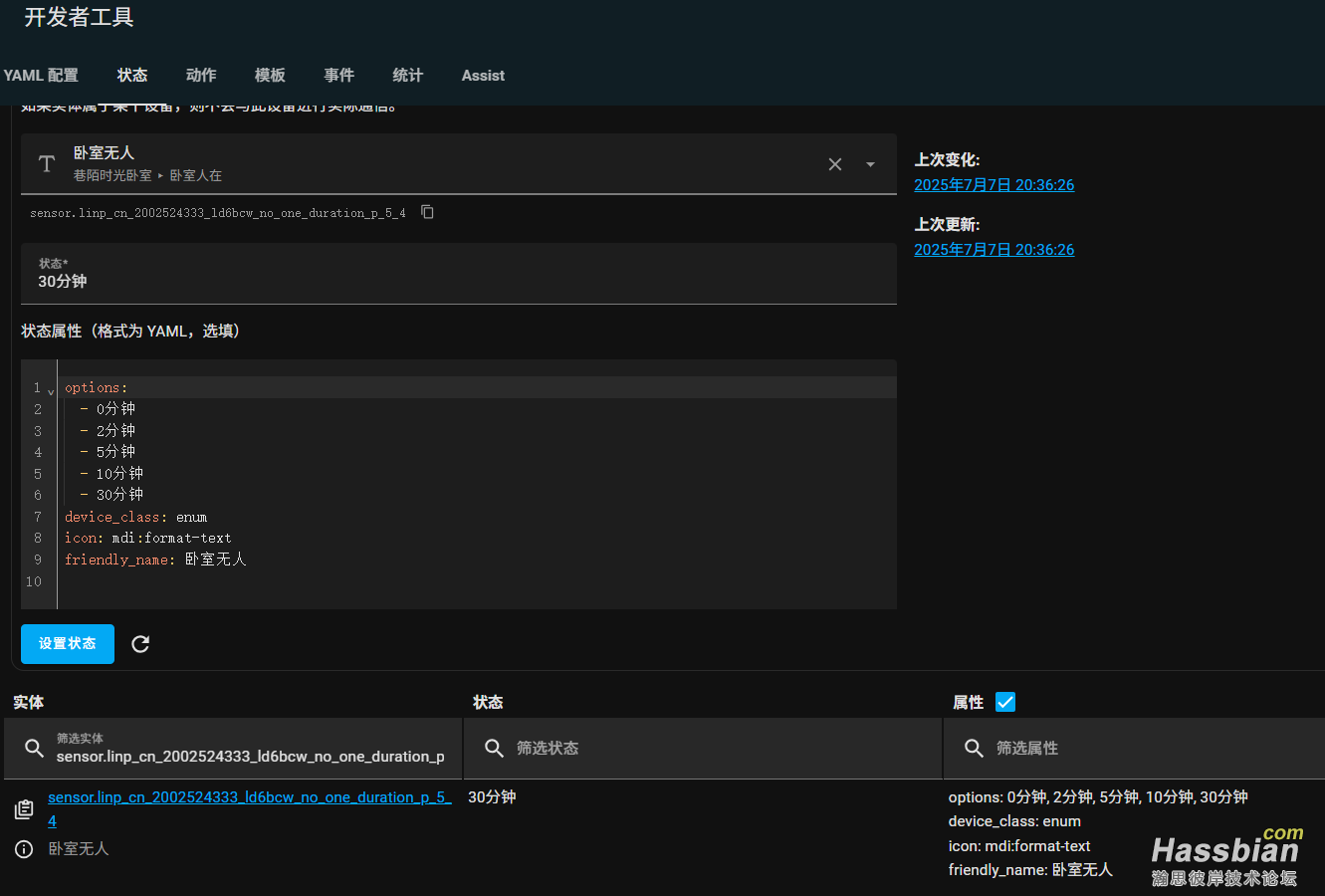Click the YAML line 'icon: mdi:format-text'
The image size is (1325, 896).
pos(148,539)
